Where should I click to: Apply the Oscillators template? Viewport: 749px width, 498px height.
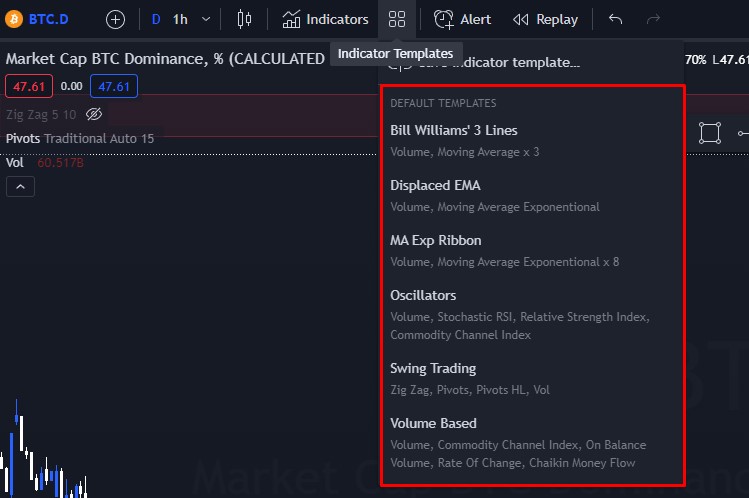pyautogui.click(x=533, y=314)
